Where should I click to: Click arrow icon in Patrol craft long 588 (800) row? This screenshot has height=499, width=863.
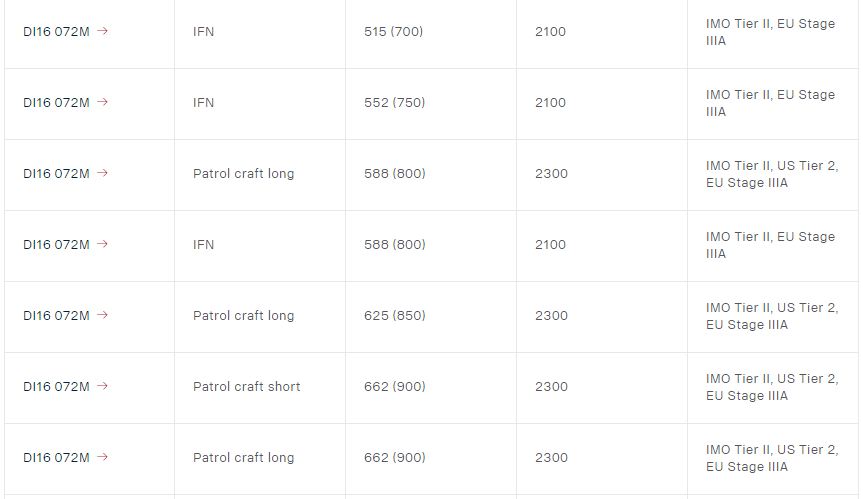[x=103, y=173]
